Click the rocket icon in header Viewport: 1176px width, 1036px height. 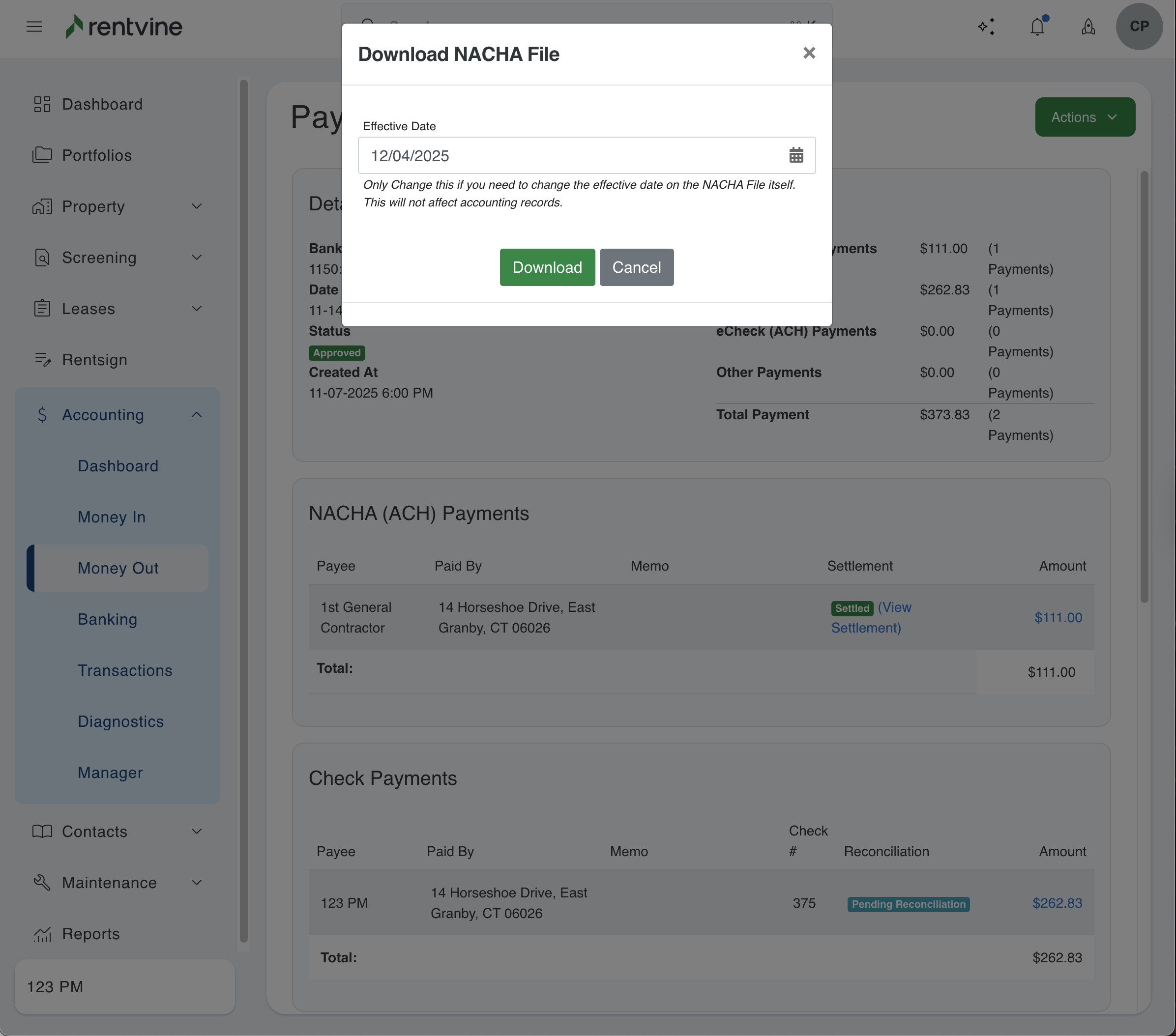click(x=1088, y=27)
